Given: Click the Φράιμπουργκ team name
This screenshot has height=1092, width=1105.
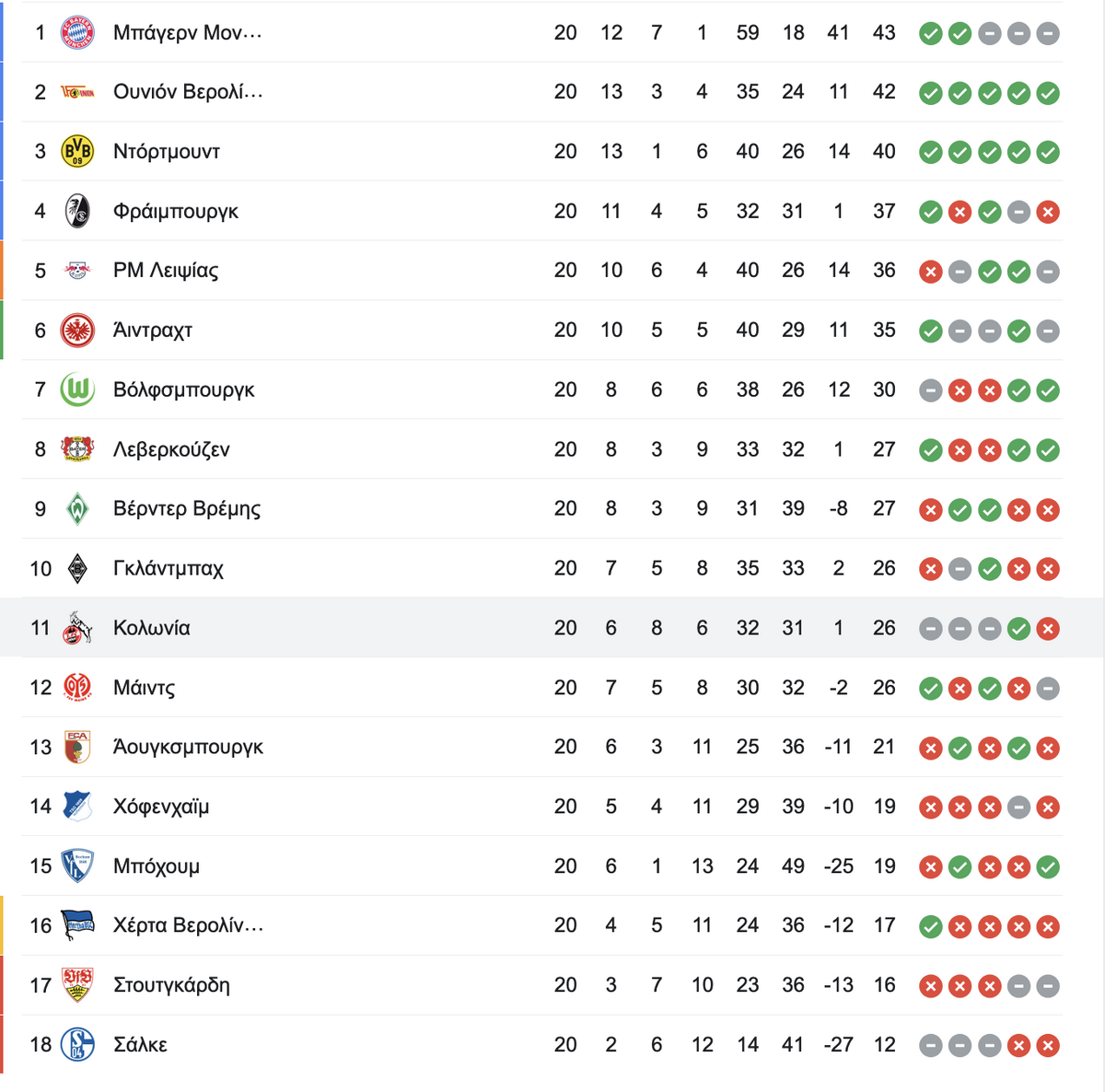Looking at the screenshot, I should [x=176, y=212].
